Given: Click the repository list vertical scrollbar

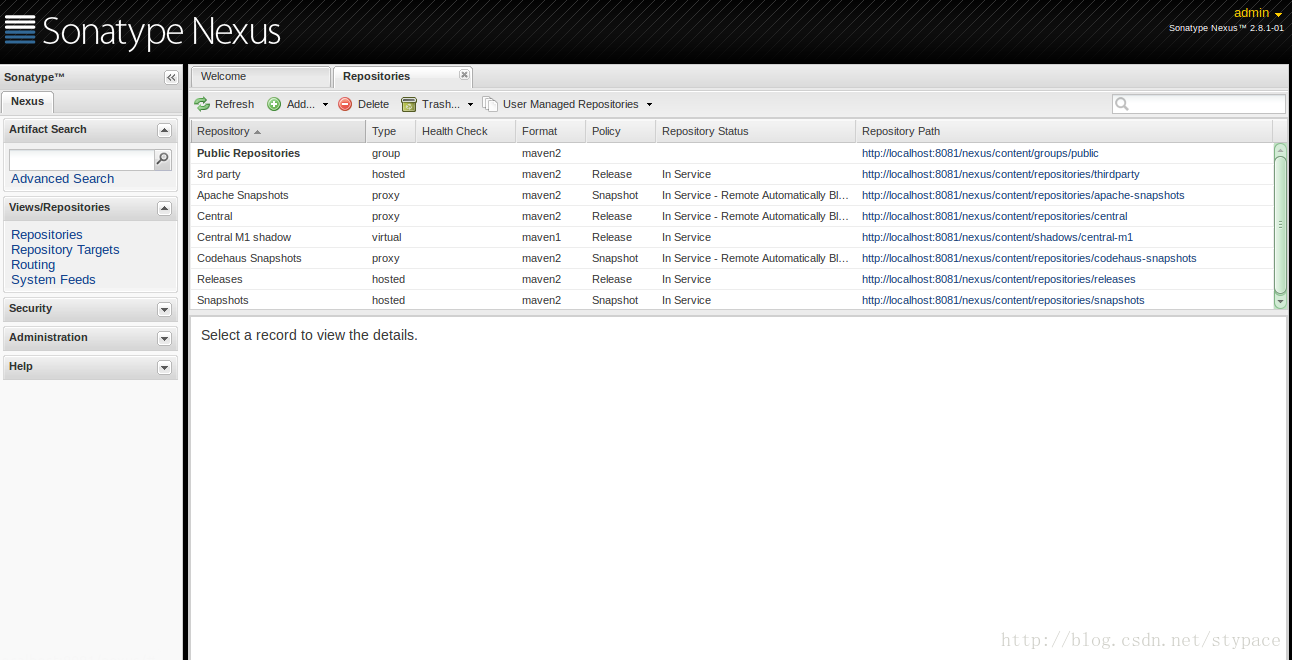Looking at the screenshot, I should pos(1280,225).
